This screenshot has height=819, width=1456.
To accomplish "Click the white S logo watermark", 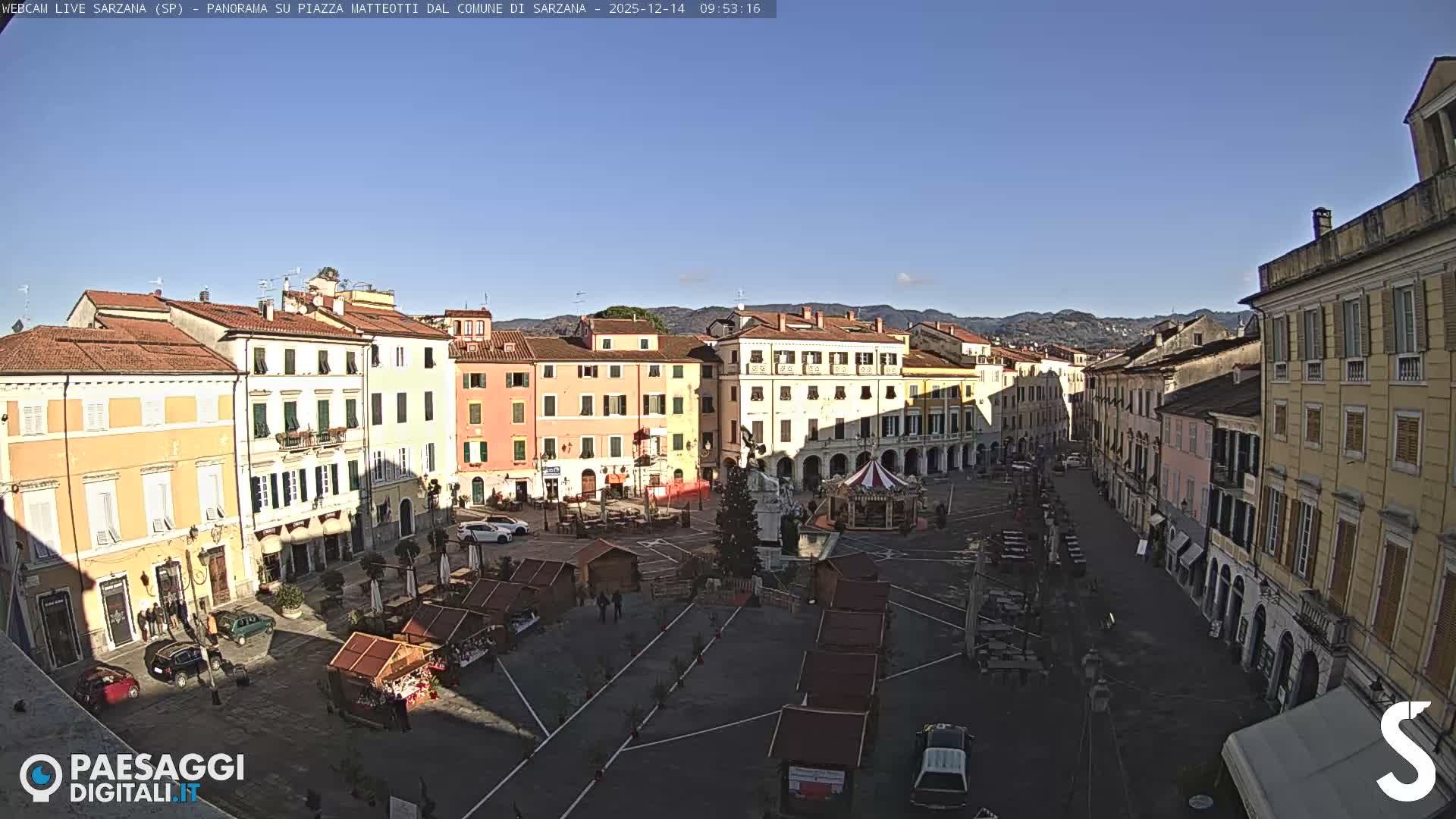I will pyautogui.click(x=1406, y=751).
